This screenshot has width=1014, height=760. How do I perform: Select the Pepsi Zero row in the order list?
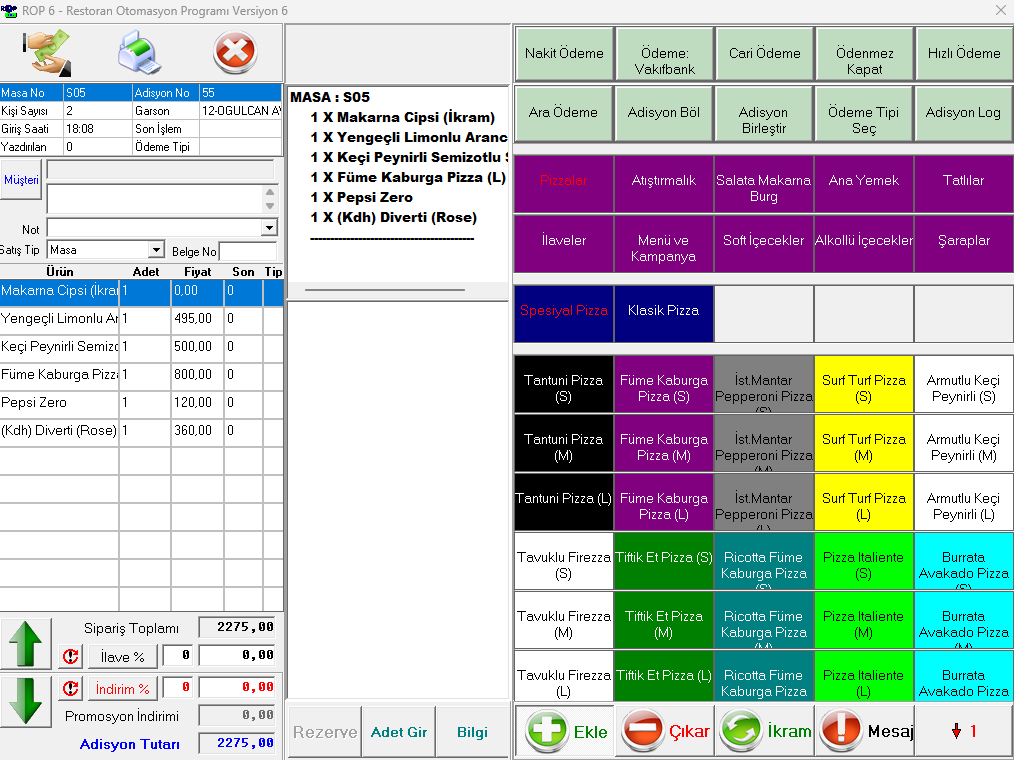60,403
